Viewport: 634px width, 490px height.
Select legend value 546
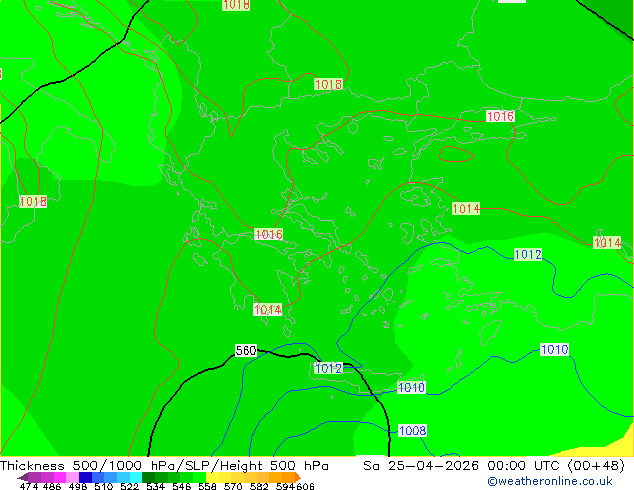tap(182, 486)
